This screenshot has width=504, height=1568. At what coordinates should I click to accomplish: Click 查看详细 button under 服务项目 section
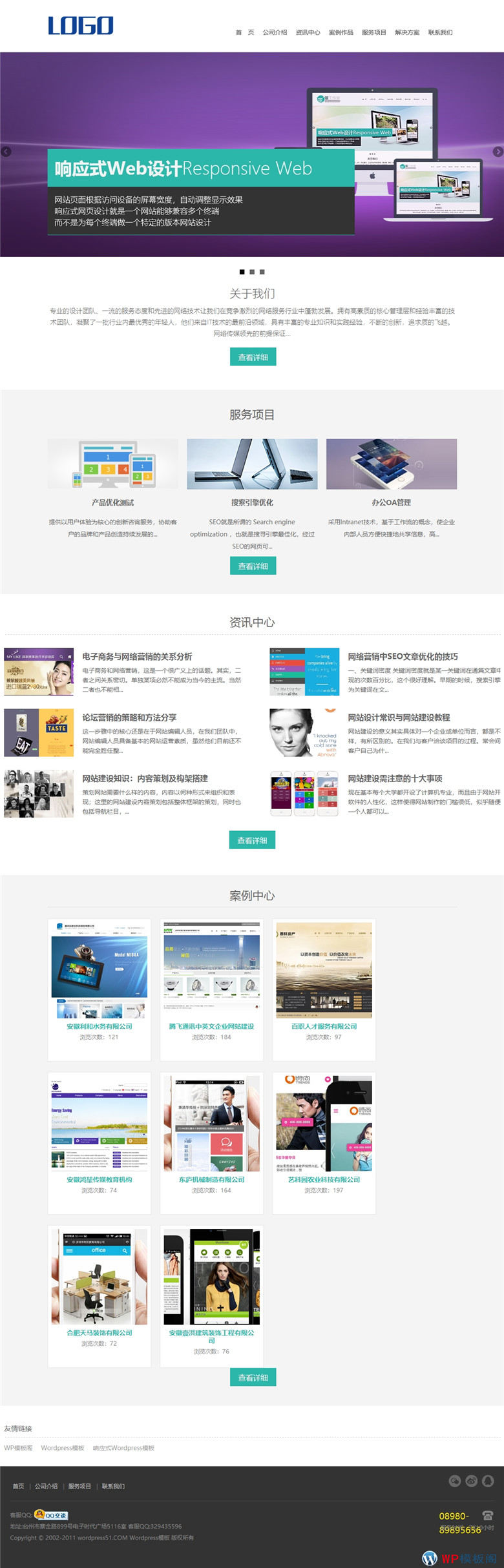[x=253, y=566]
